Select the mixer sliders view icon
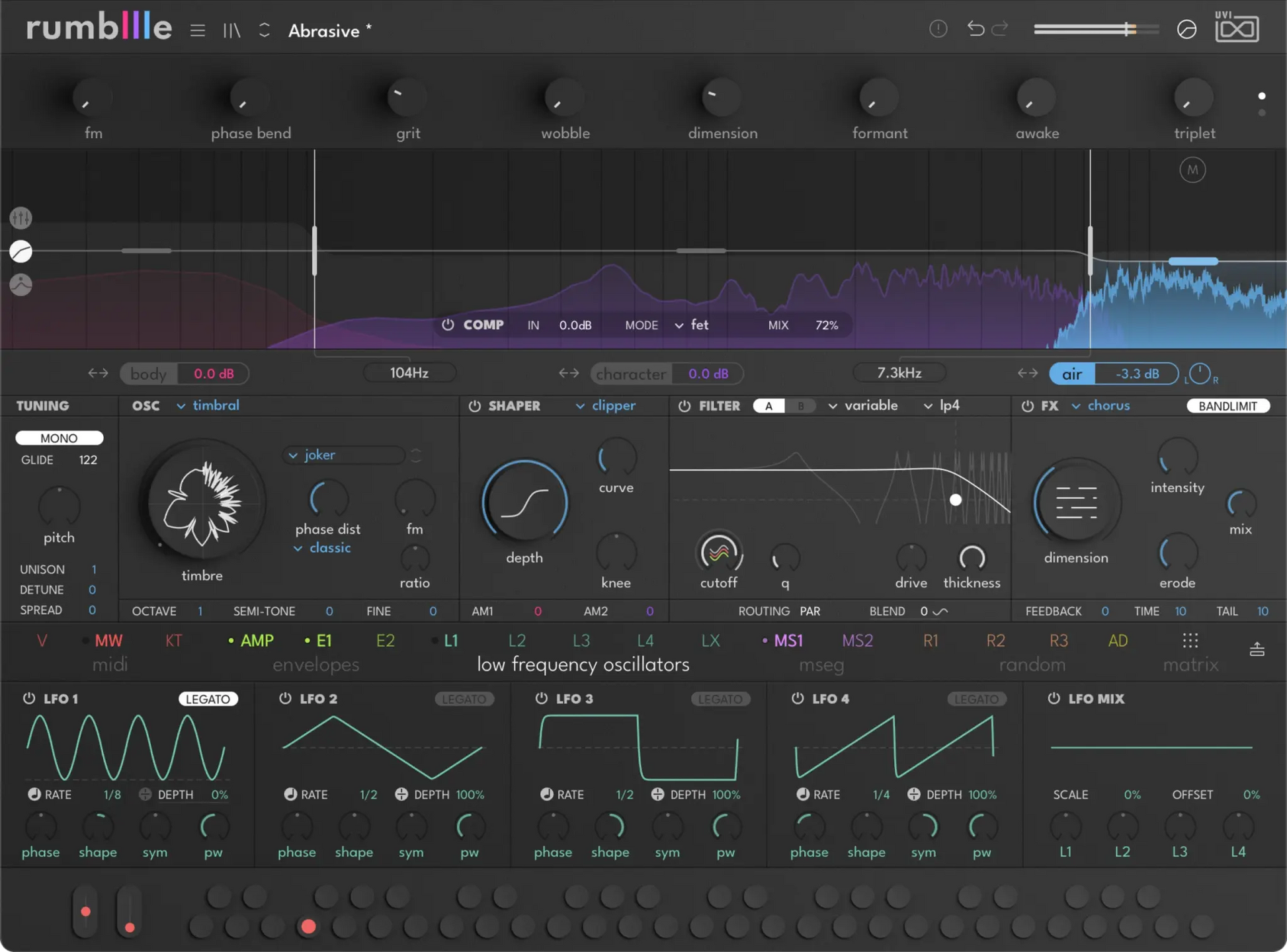Screen dimensions: 1287x952 point(21,218)
